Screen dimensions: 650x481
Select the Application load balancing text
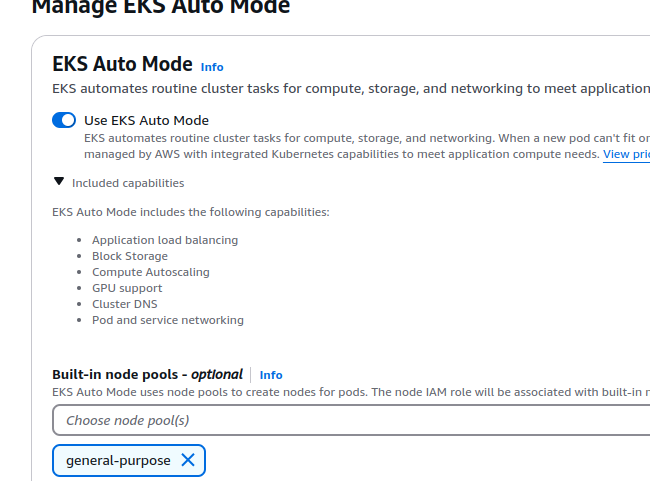[x=165, y=240]
